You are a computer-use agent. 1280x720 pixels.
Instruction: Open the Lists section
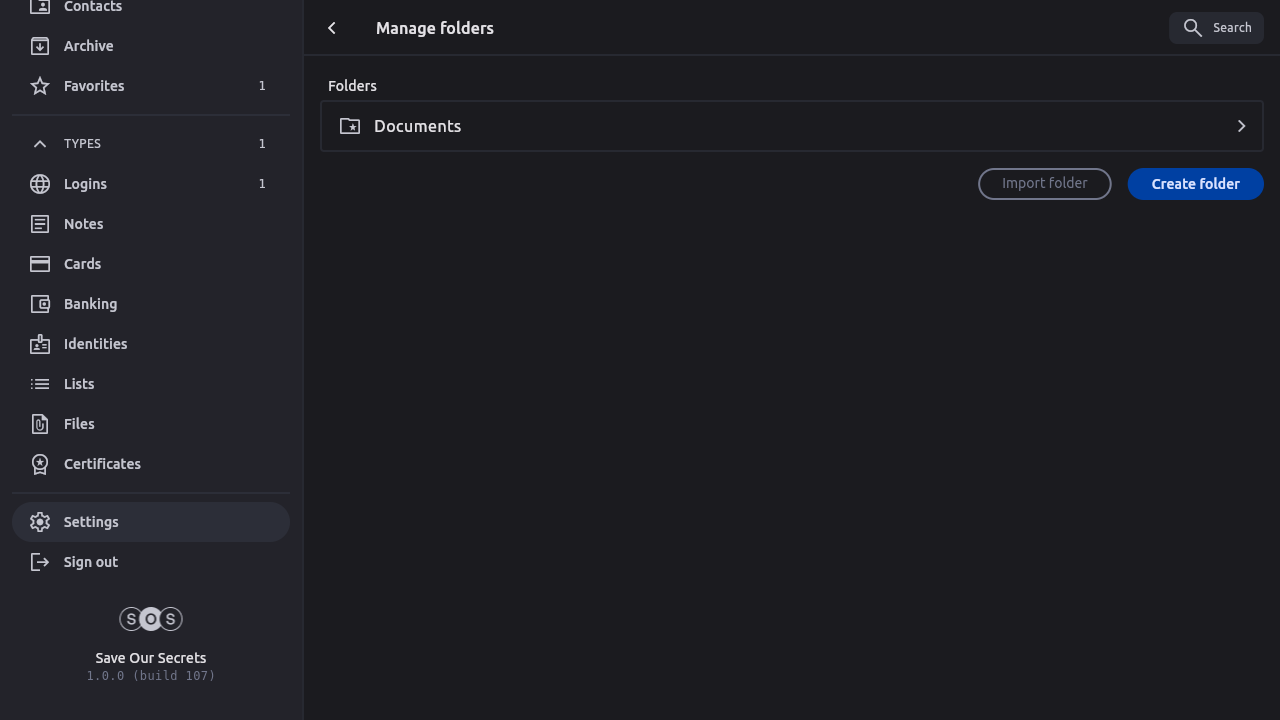click(x=79, y=384)
